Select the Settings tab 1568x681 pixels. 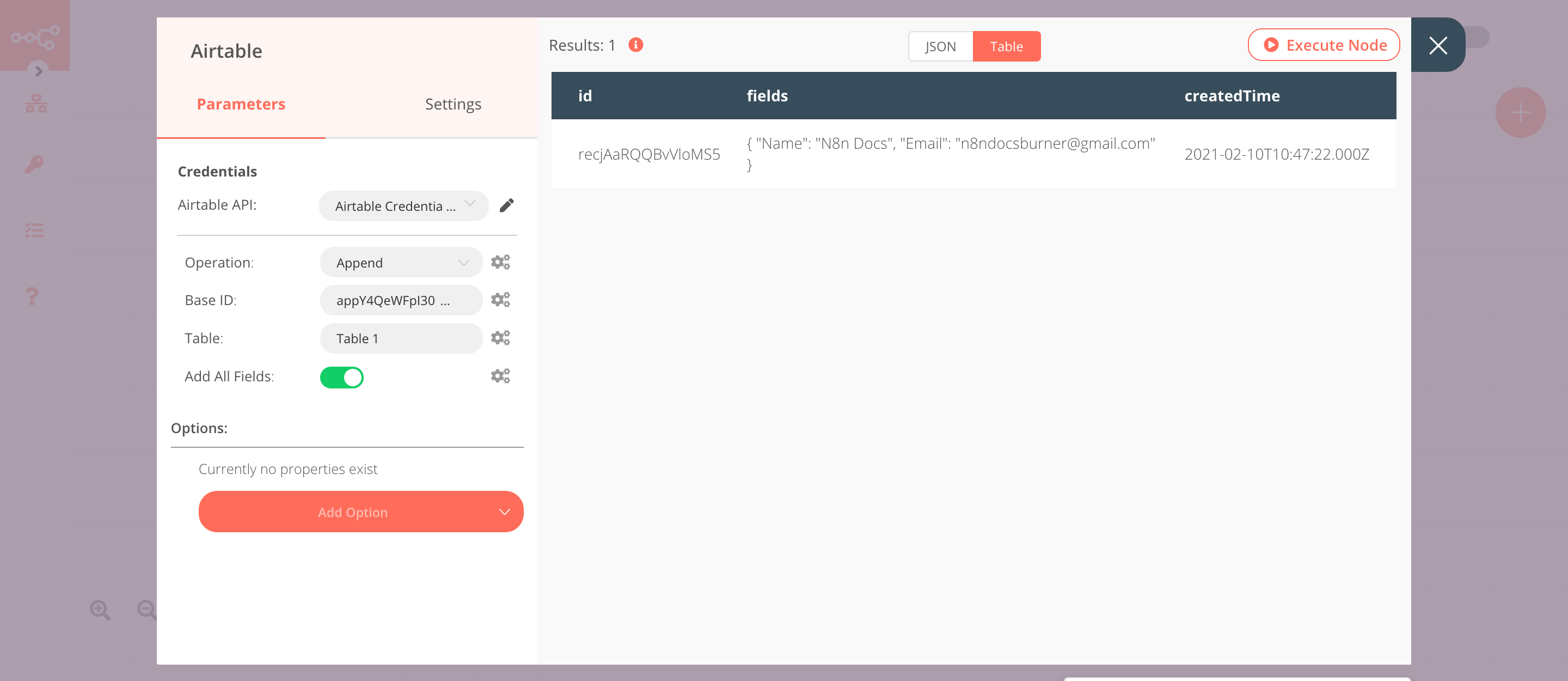point(451,103)
